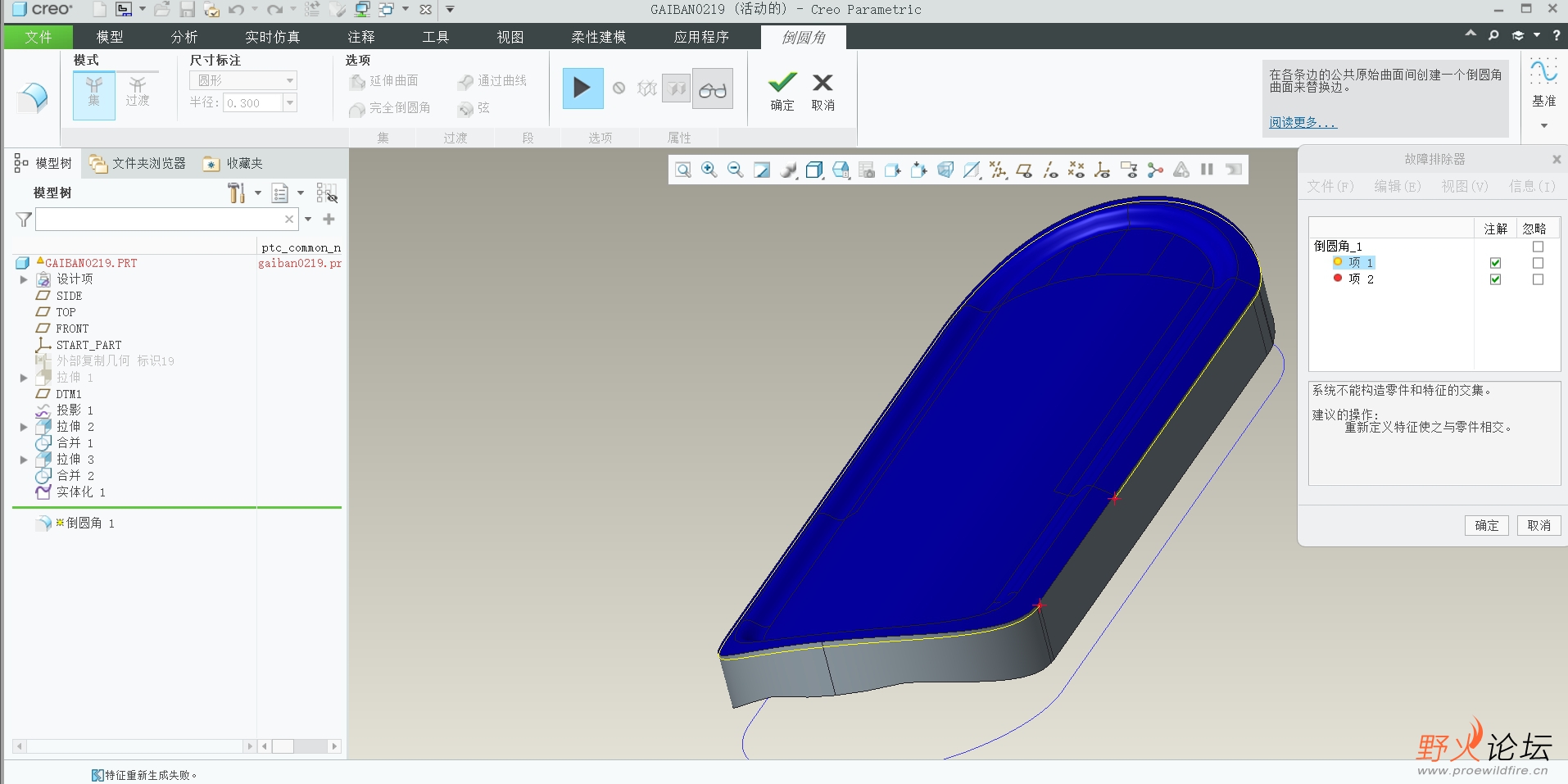Toggle ignore checkbox for item 1
Viewport: 1568px width, 784px height.
pyautogui.click(x=1538, y=263)
